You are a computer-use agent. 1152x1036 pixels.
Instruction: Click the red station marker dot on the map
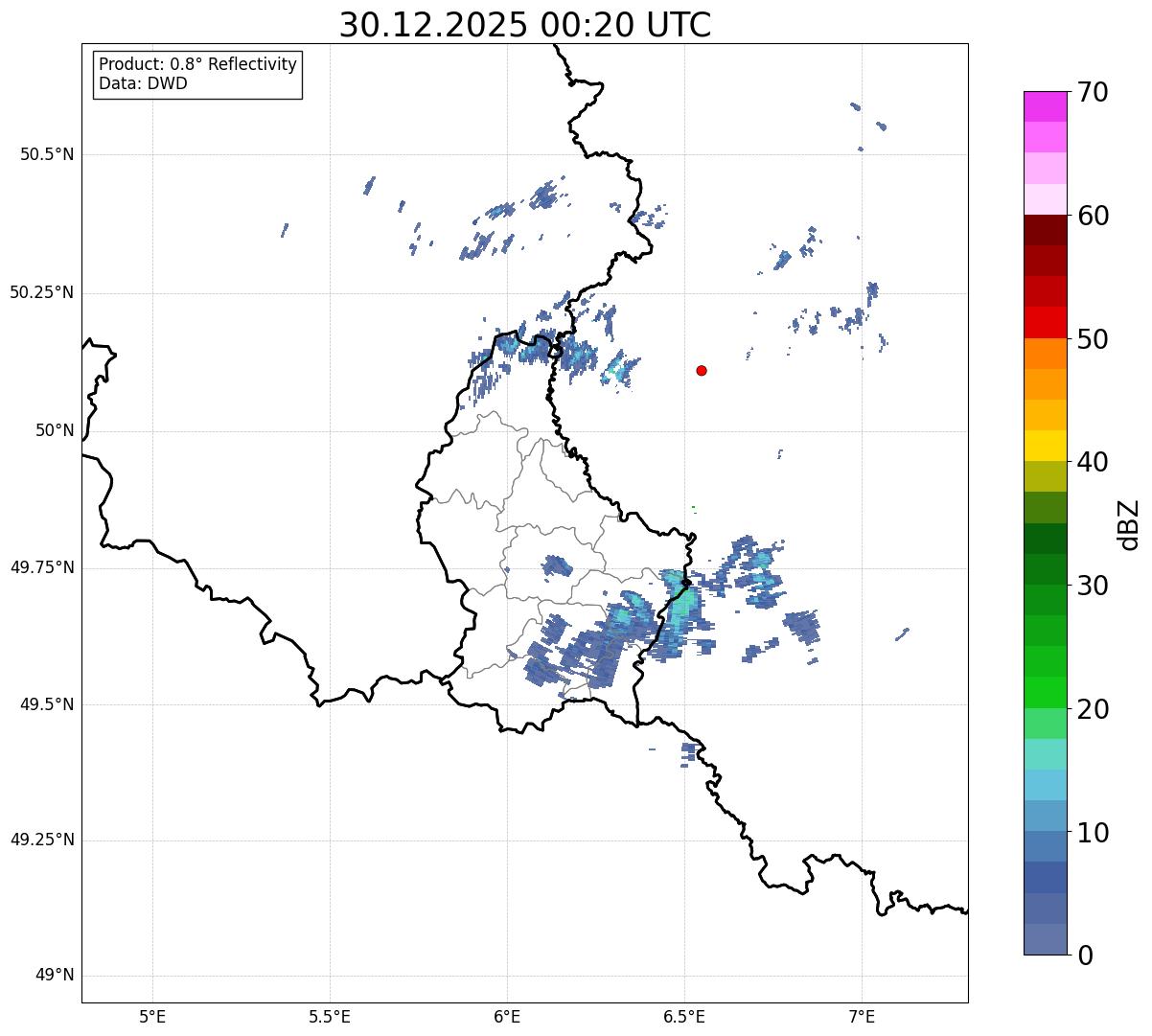click(702, 370)
